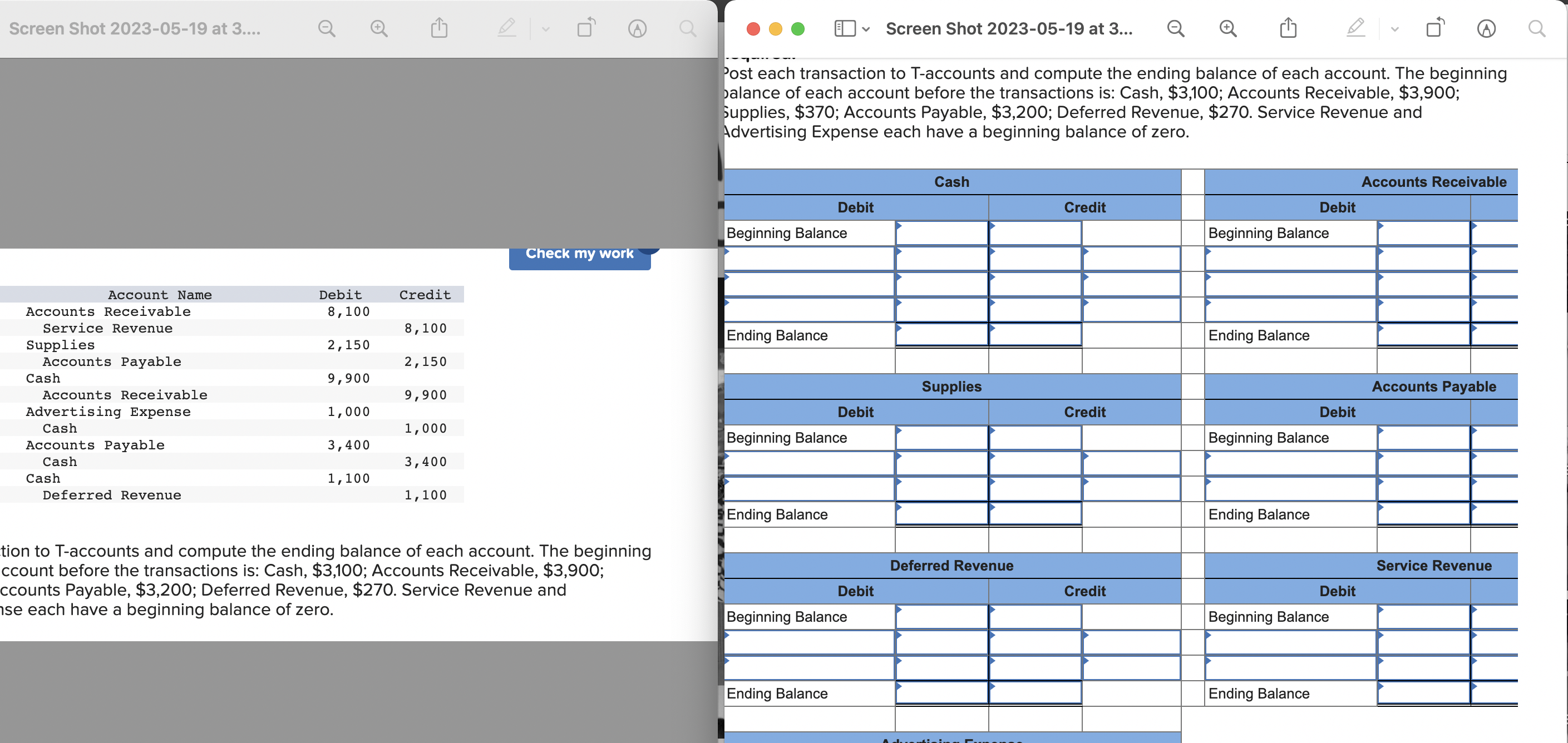
Task: Click Supplies Ending Balance debit field
Action: tap(941, 514)
